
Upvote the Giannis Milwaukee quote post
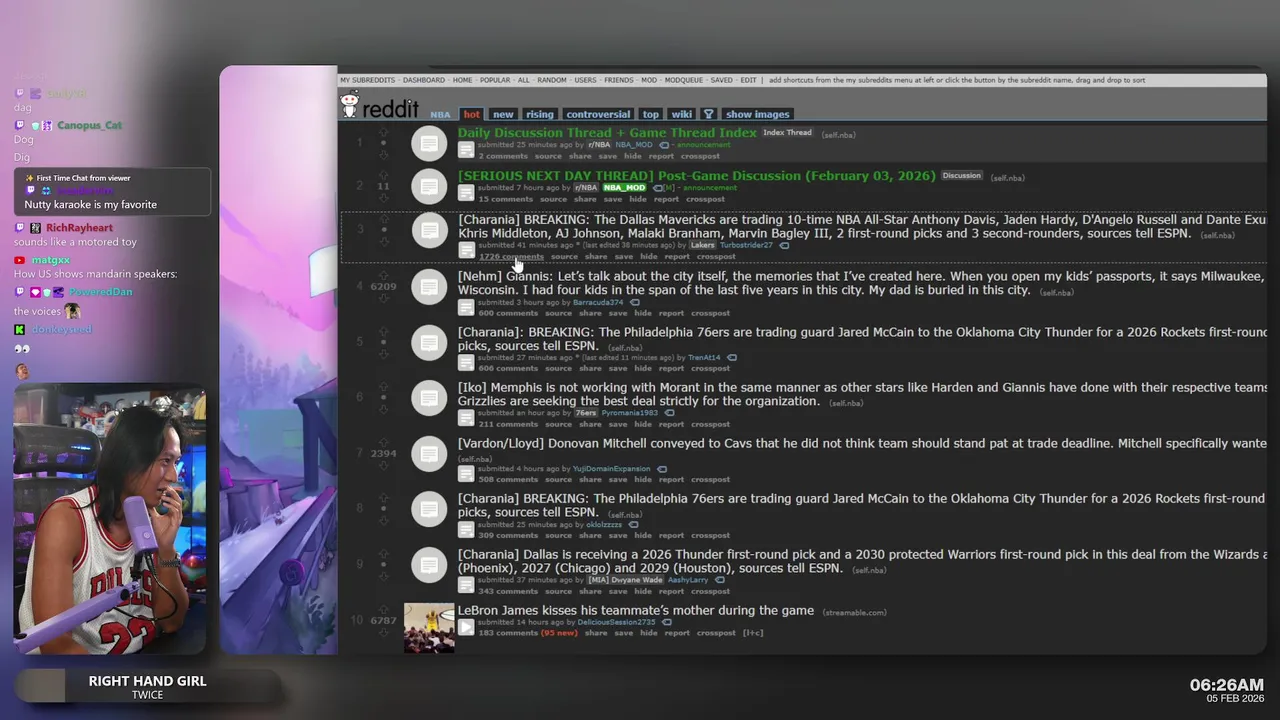383,274
